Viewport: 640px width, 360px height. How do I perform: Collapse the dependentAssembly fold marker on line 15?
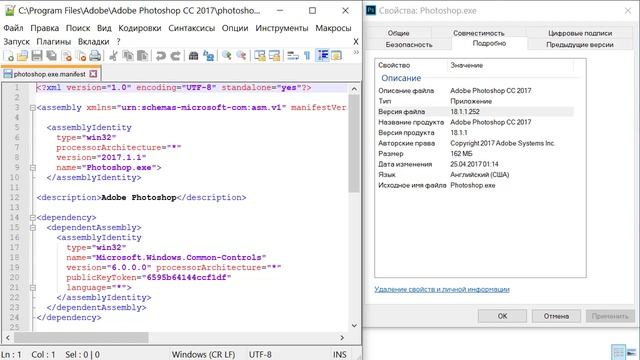(x=32, y=228)
